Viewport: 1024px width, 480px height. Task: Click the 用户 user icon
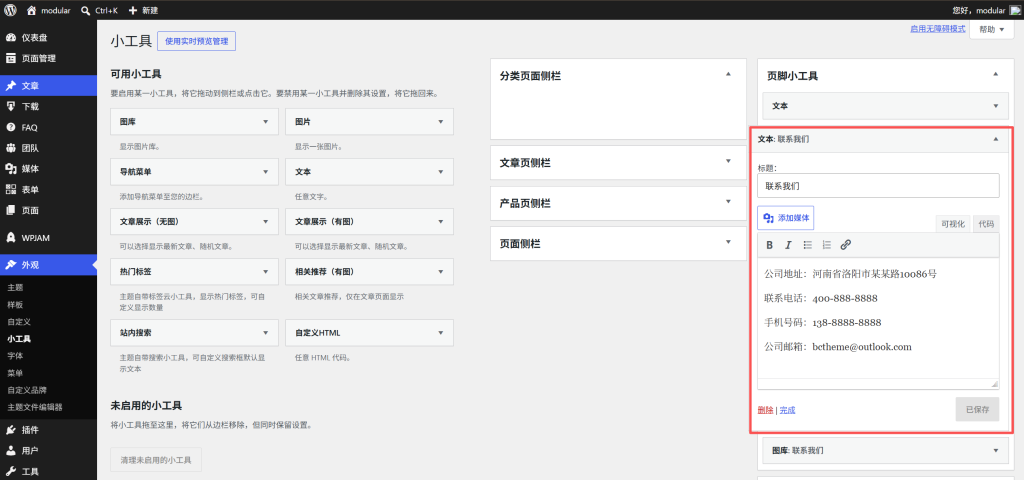tap(11, 451)
